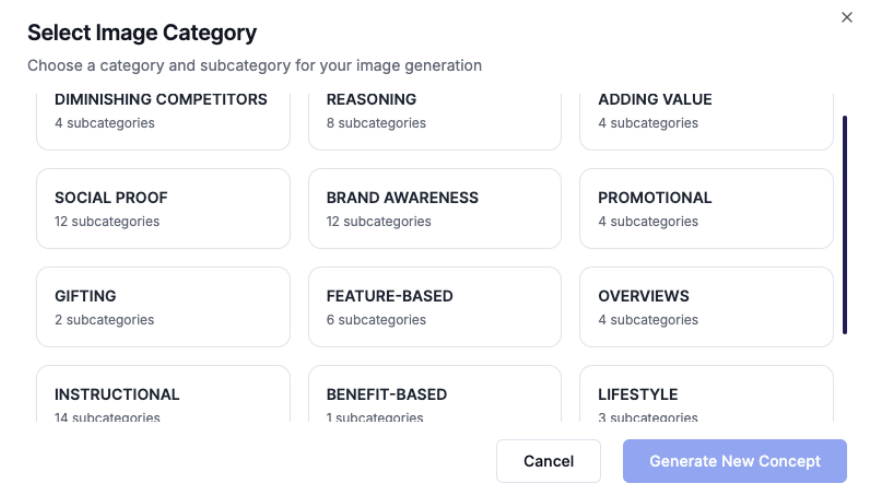879x500 pixels.
Task: Choose the Brand Awareness category
Action: click(434, 208)
